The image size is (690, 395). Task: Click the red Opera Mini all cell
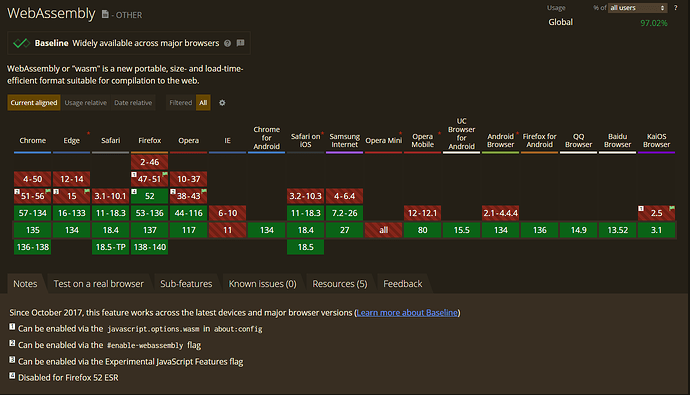pyautogui.click(x=384, y=230)
